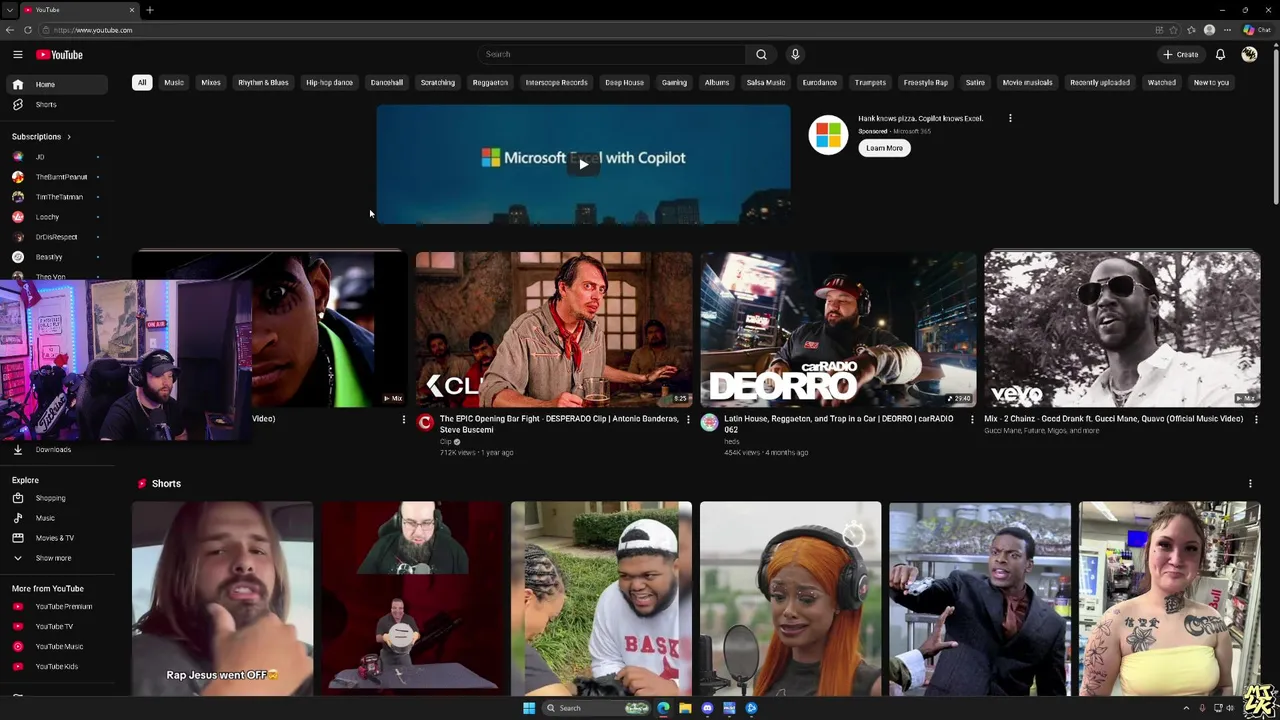Add page to favorites star icon

point(1174,30)
